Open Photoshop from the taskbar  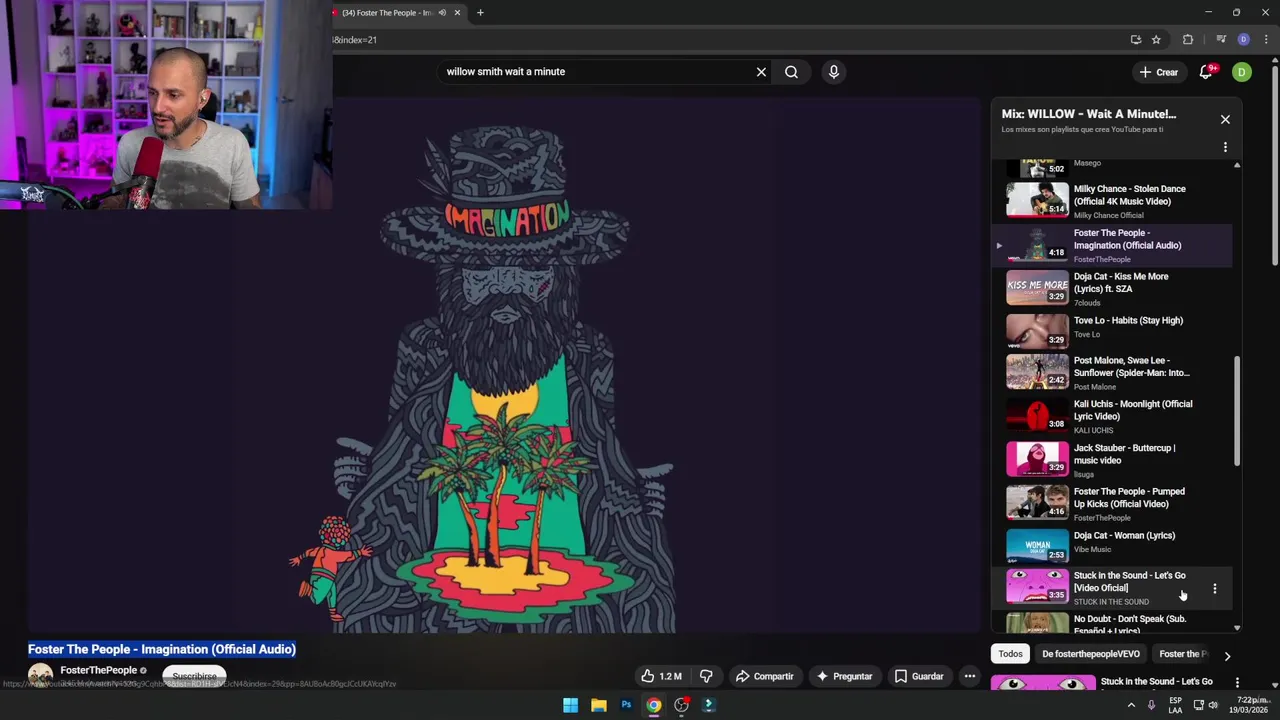626,705
